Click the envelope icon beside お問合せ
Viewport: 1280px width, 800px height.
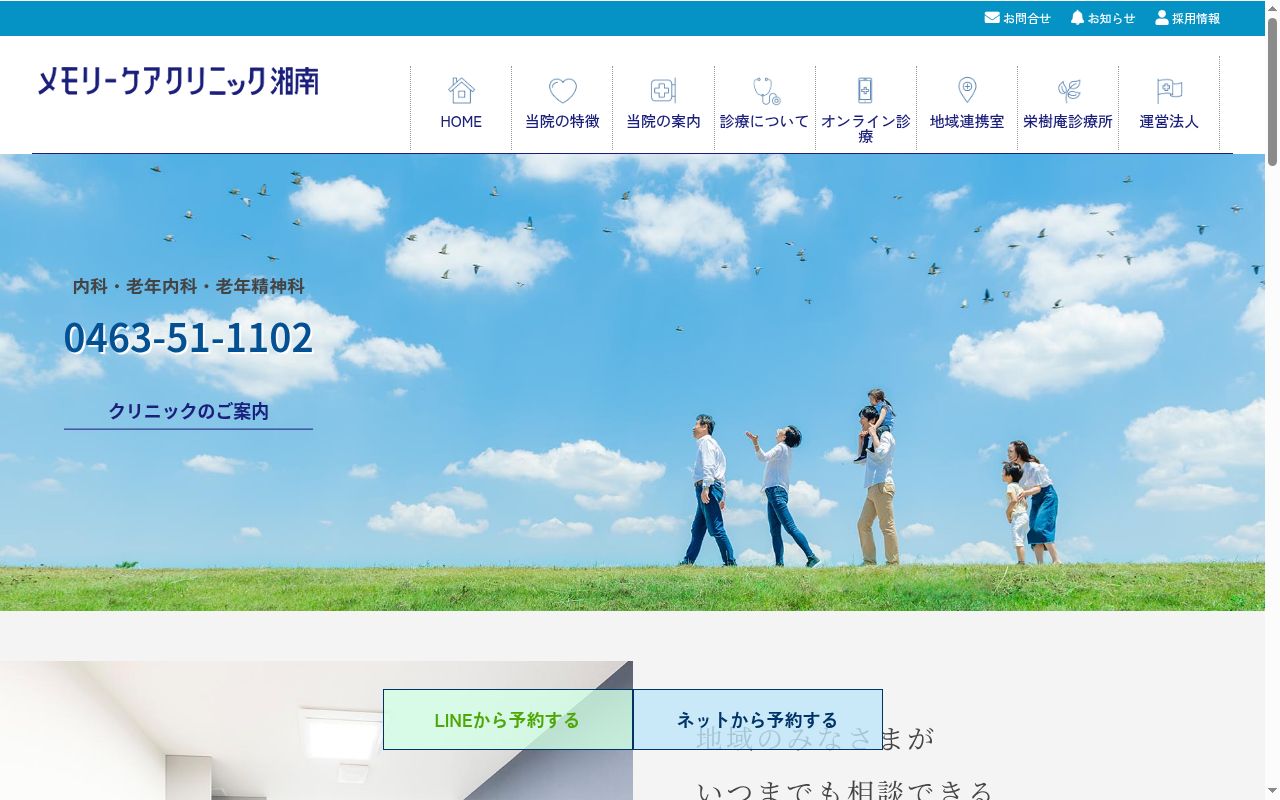click(992, 18)
